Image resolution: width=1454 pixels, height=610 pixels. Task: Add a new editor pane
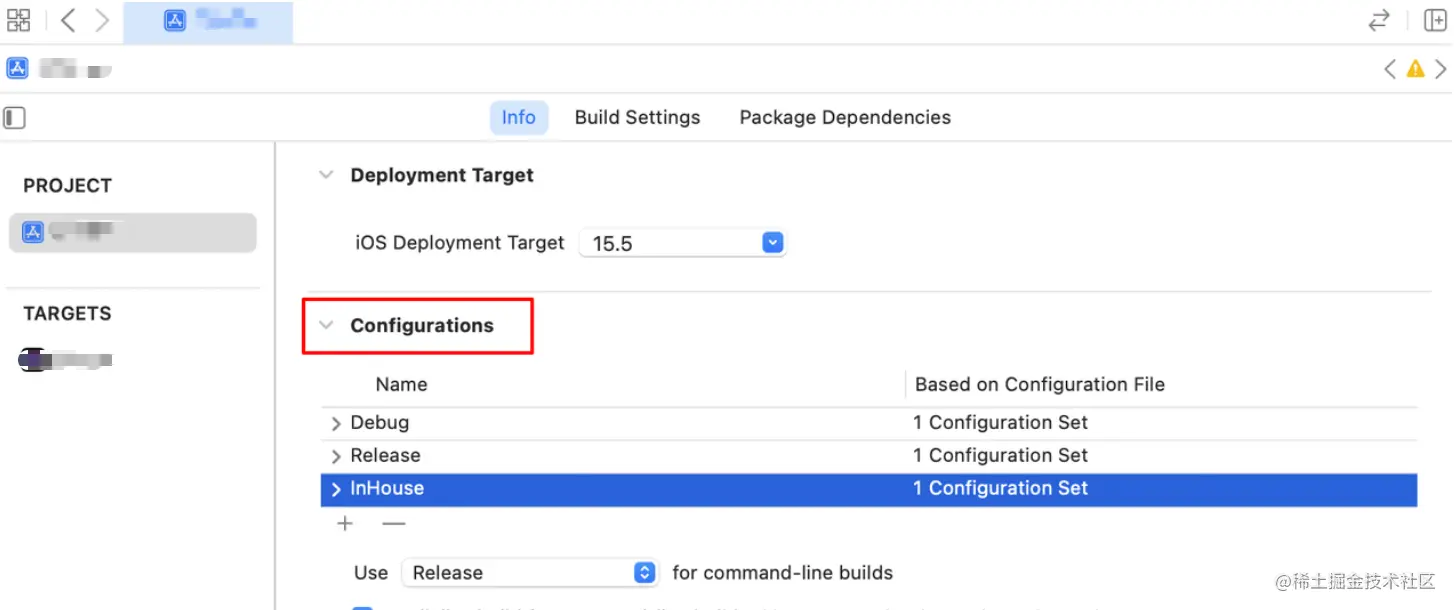[1435, 20]
